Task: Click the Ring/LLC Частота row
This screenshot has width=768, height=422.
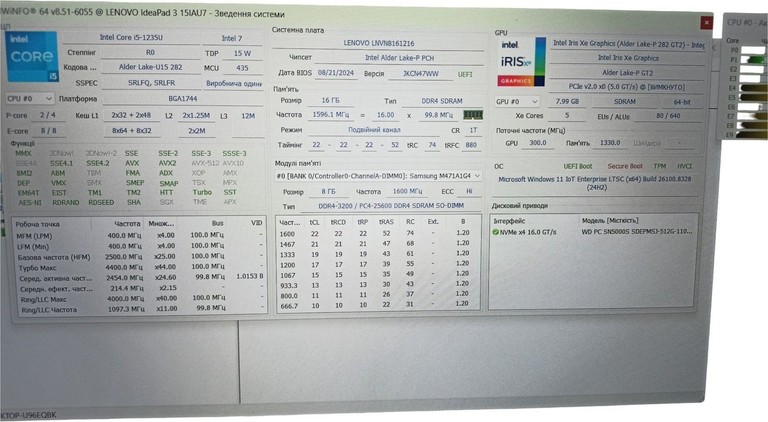Action: (x=140, y=309)
